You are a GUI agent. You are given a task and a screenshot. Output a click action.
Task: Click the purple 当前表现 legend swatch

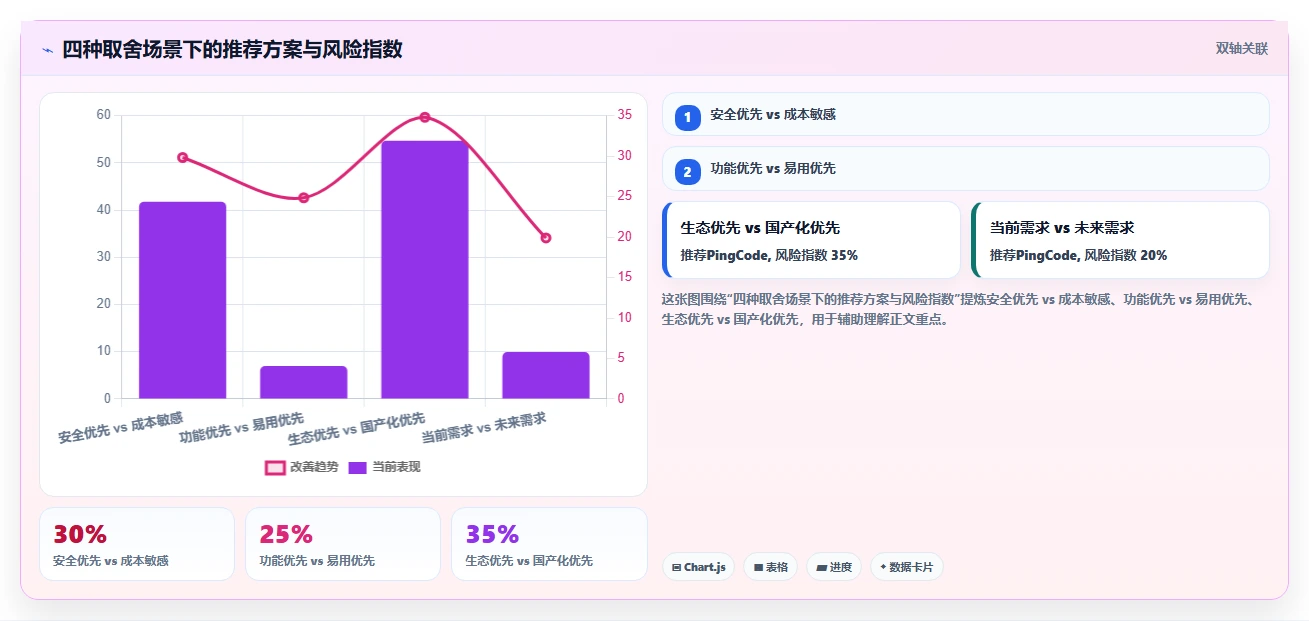pyautogui.click(x=358, y=467)
